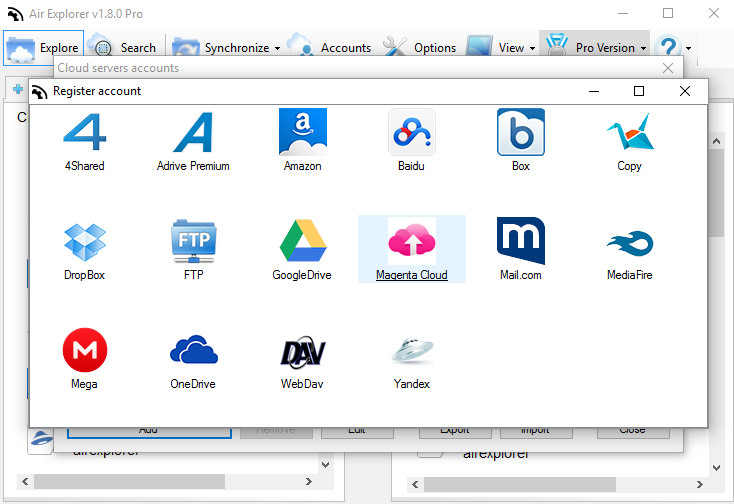The image size is (734, 504).
Task: Click the help question mark icon
Action: click(x=668, y=47)
